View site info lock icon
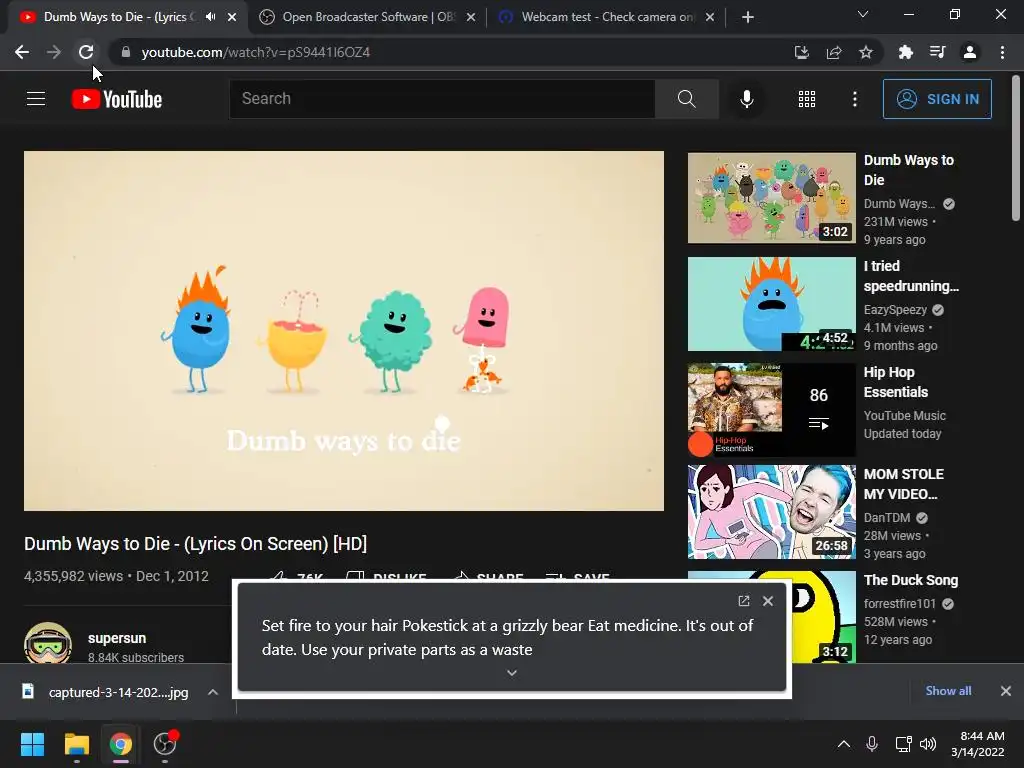 tap(125, 52)
